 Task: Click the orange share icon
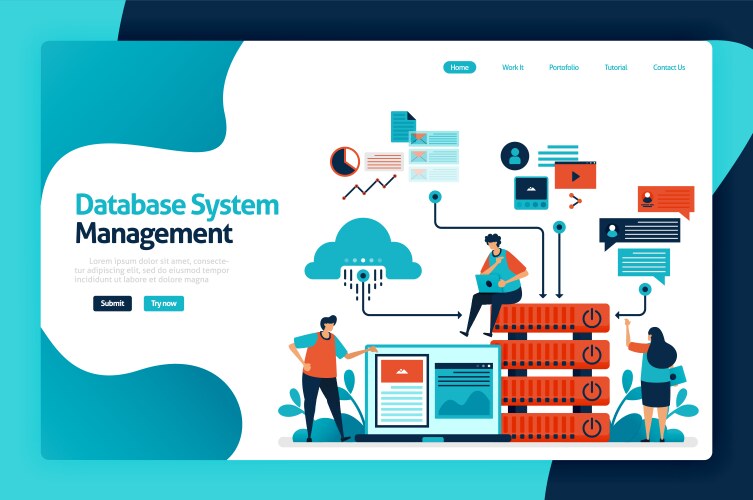click(x=574, y=201)
